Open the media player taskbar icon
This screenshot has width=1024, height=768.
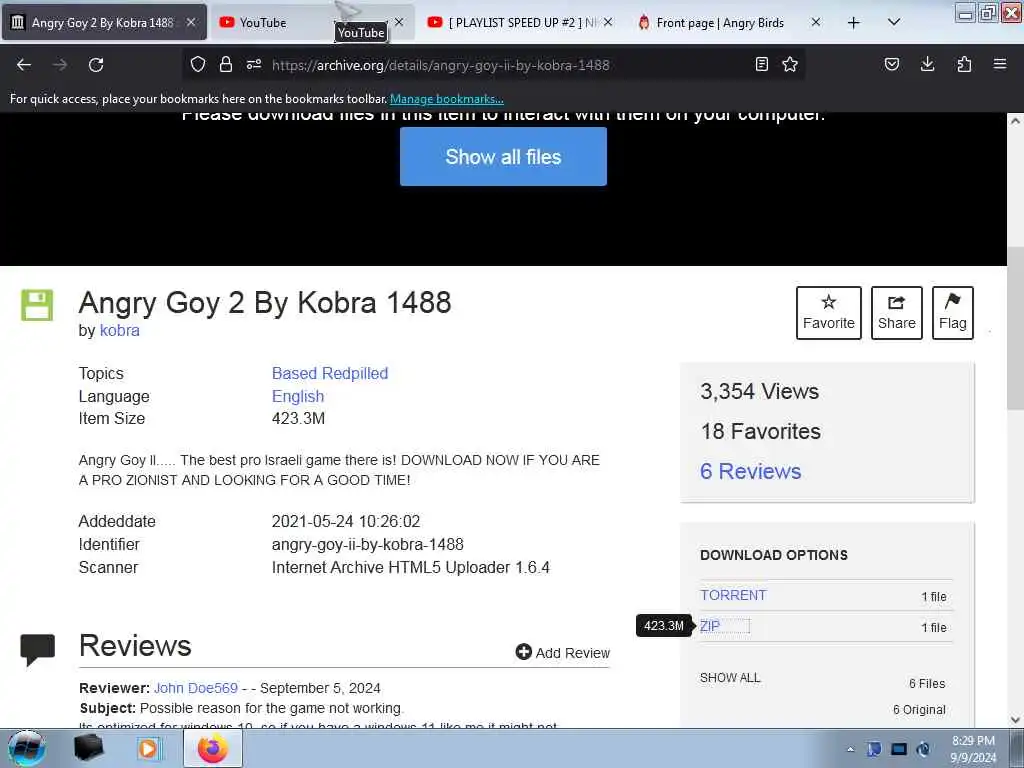pyautogui.click(x=148, y=748)
